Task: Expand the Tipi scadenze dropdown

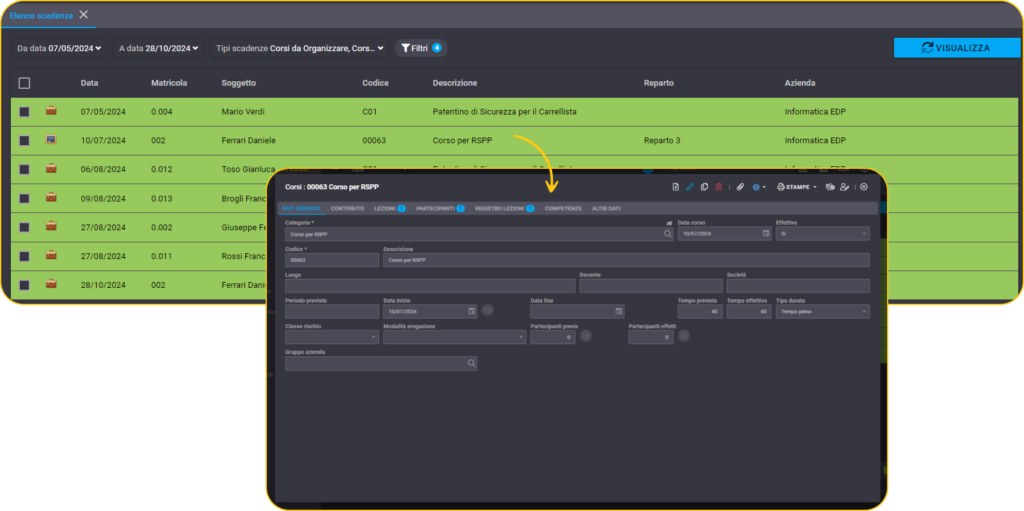Action: pyautogui.click(x=300, y=48)
